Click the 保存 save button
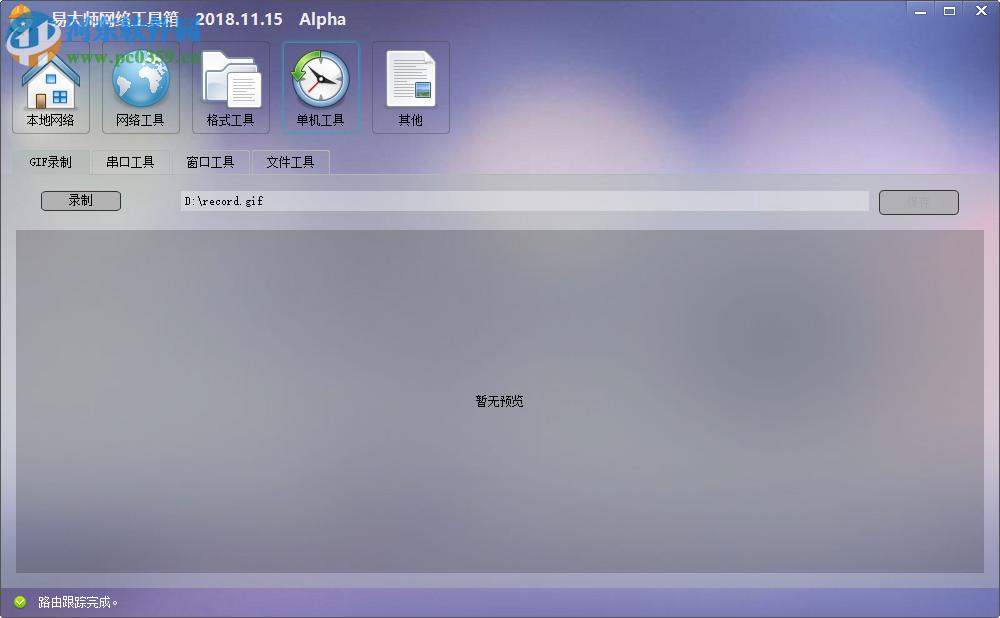Image resolution: width=1000 pixels, height=618 pixels. 918,201
